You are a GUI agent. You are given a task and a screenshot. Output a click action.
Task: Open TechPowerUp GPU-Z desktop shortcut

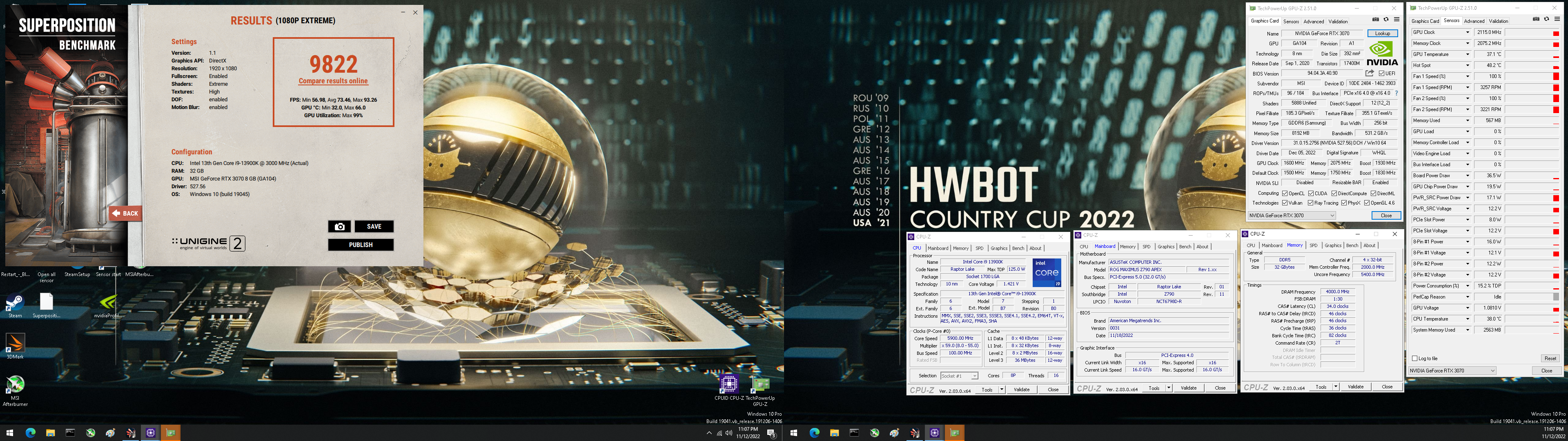[760, 391]
